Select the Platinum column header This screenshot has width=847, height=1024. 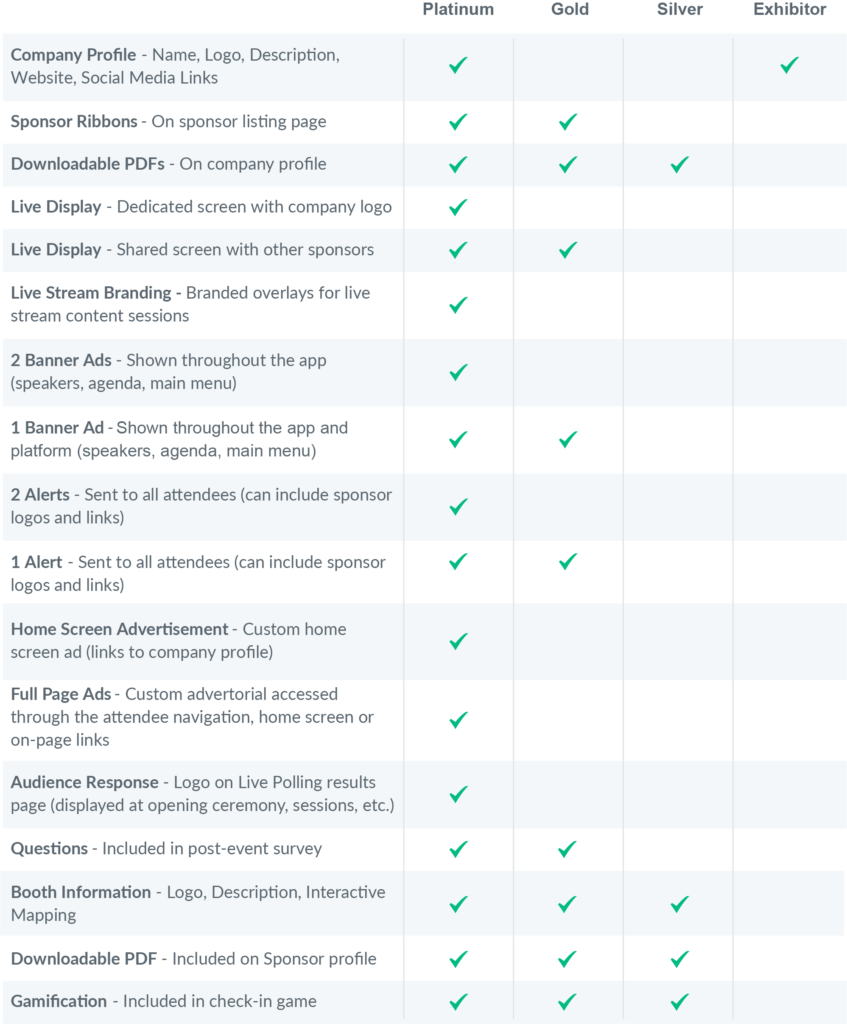(x=458, y=9)
